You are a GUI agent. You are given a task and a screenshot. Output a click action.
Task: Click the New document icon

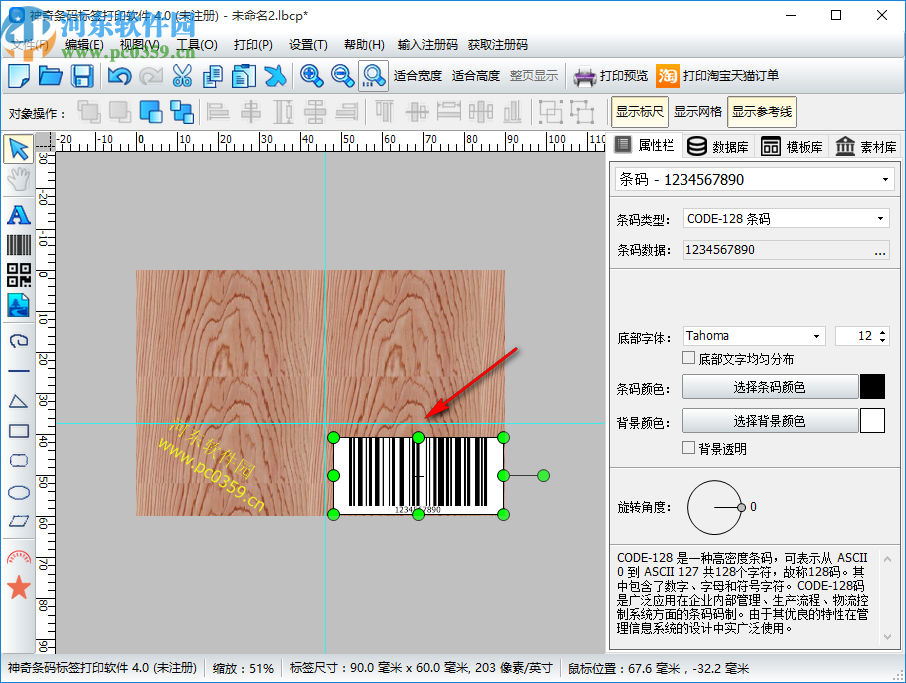pyautogui.click(x=20, y=76)
